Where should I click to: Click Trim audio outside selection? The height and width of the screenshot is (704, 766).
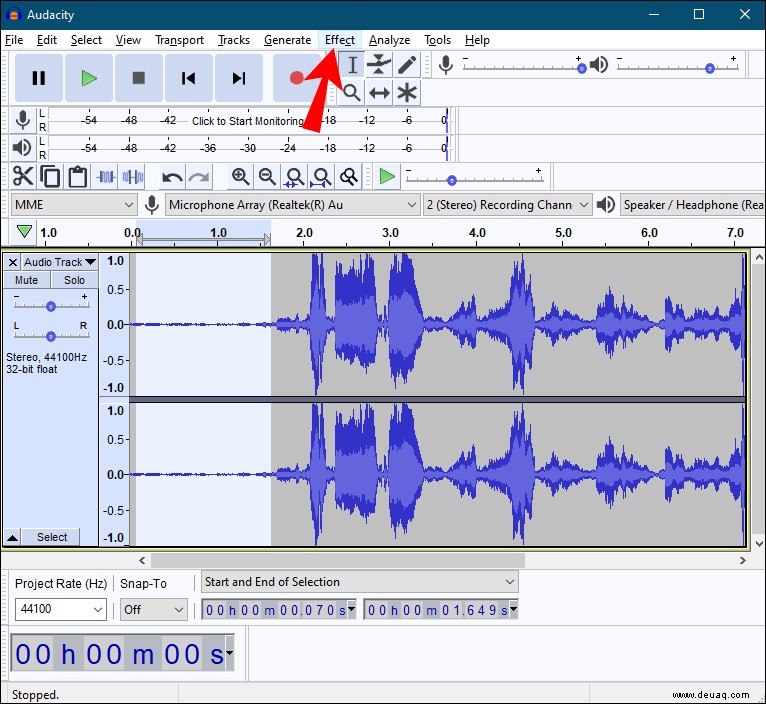click(106, 176)
